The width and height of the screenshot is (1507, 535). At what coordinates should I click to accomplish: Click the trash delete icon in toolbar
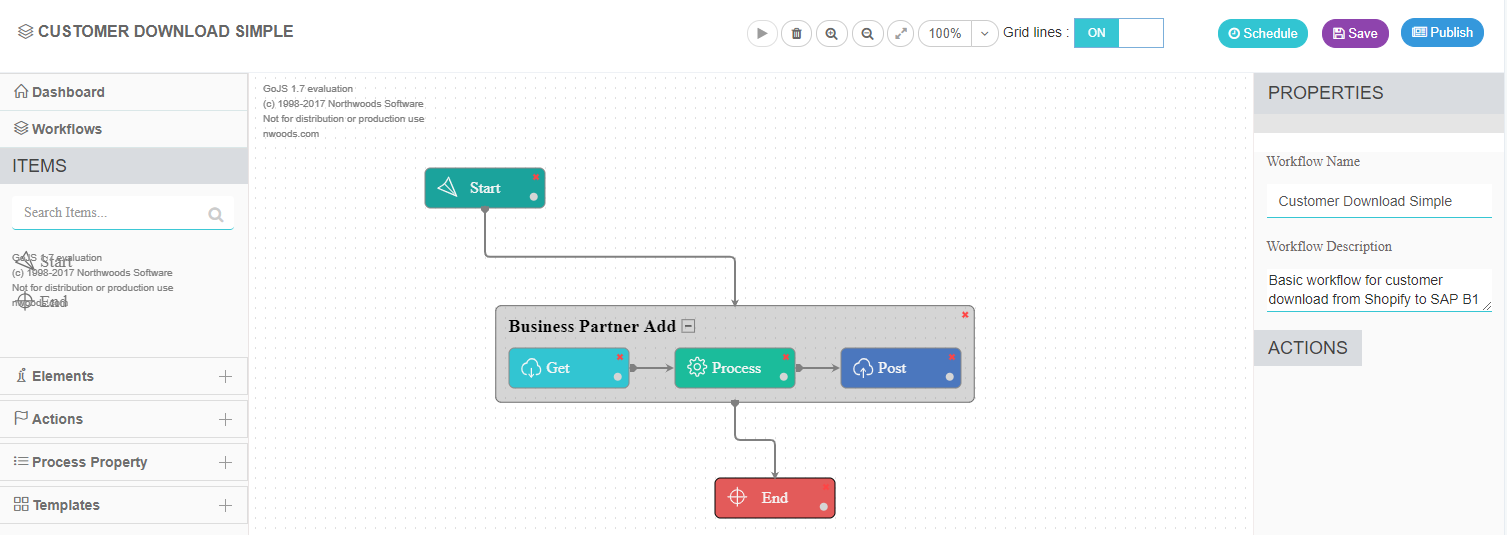(x=796, y=33)
